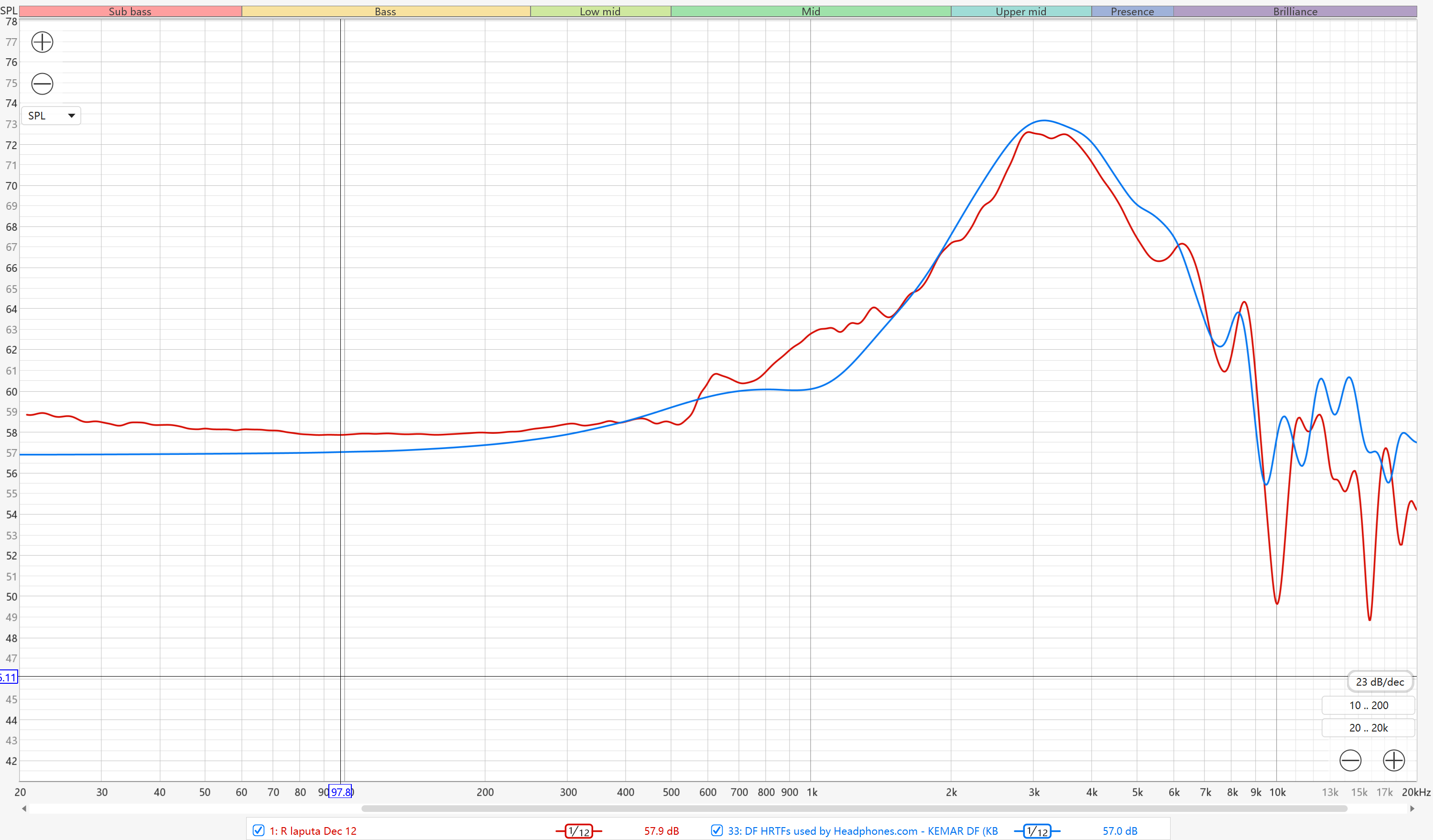This screenshot has width=1433, height=840.
Task: Click the blue 1/12 smoothing indicator
Action: pos(1037,831)
